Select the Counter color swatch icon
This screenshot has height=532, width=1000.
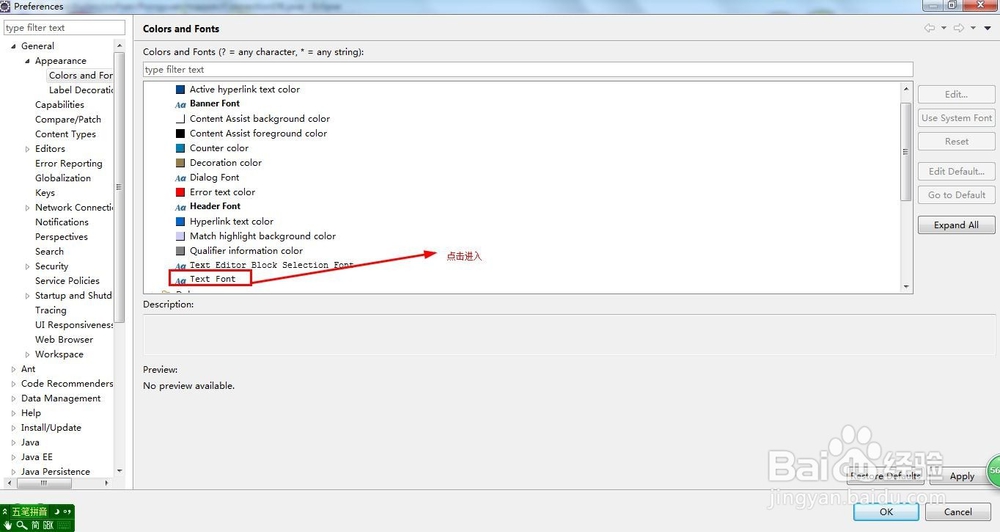180,148
